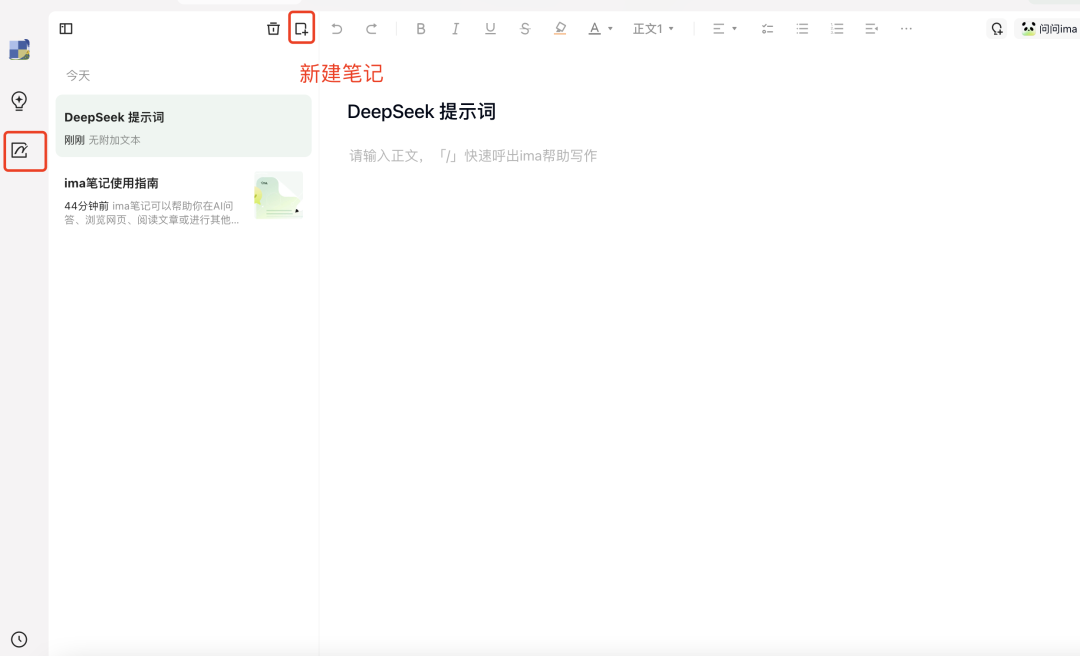Adjust the paragraph indent
1080x656 pixels.
click(871, 29)
